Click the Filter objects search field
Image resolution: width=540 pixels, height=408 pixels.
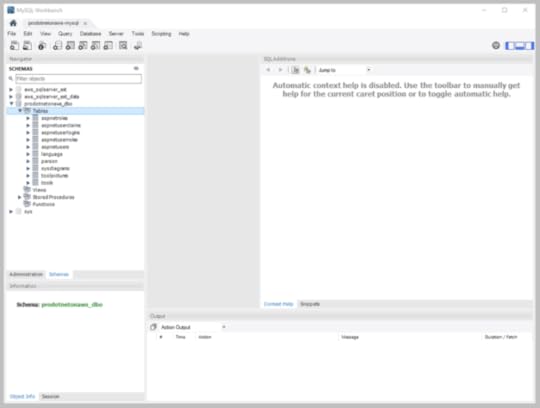pyautogui.click(x=78, y=79)
